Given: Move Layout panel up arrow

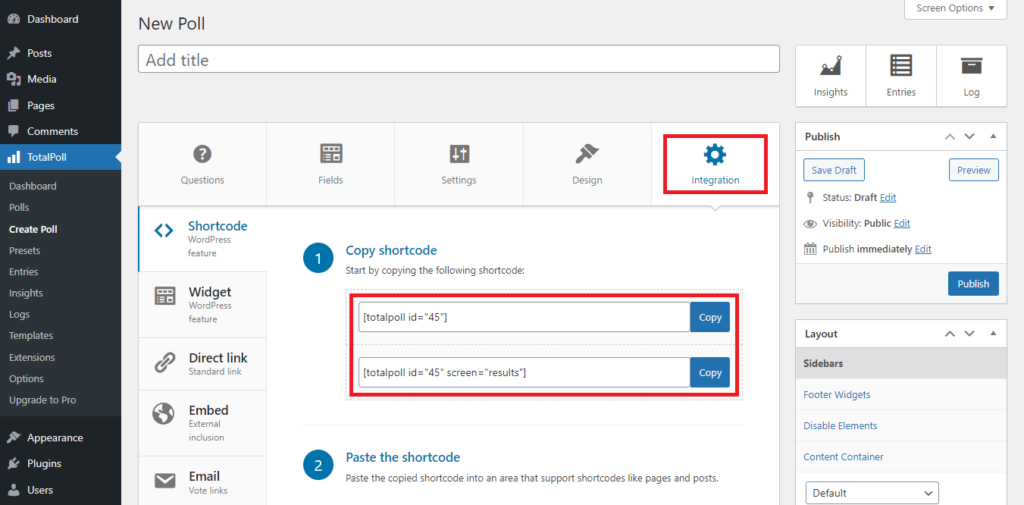Looking at the screenshot, I should click(x=950, y=333).
